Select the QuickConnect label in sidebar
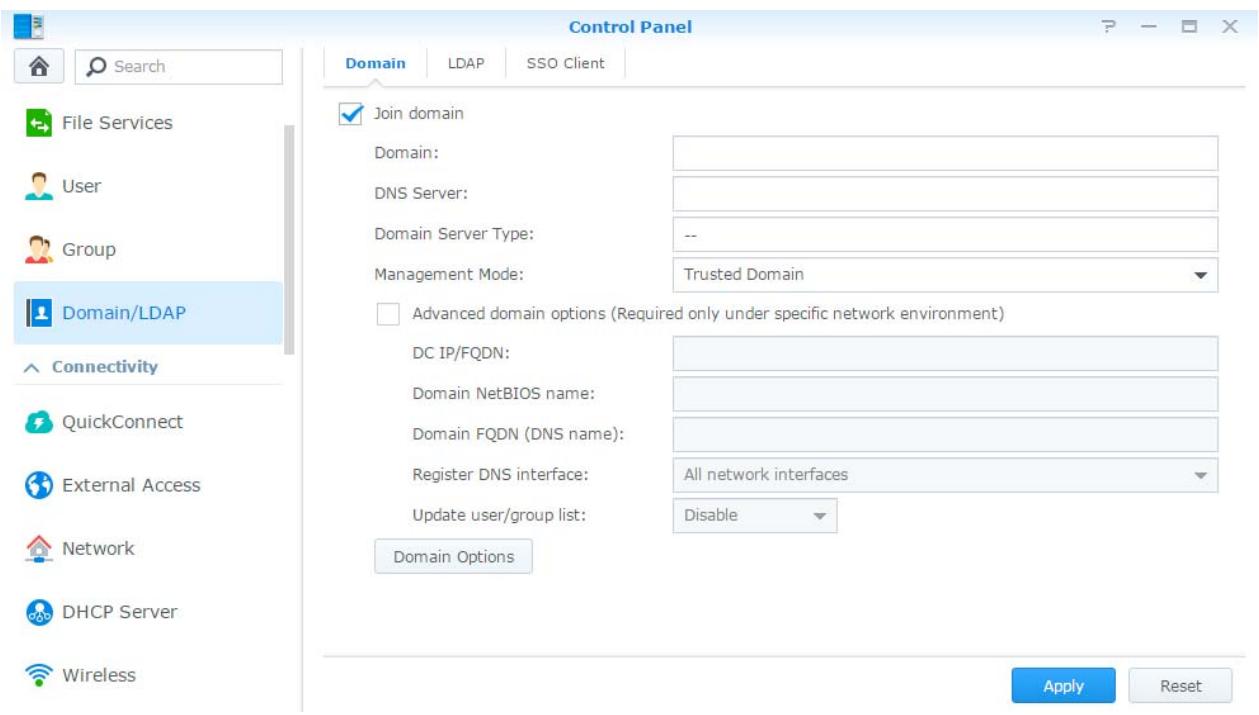 point(123,422)
